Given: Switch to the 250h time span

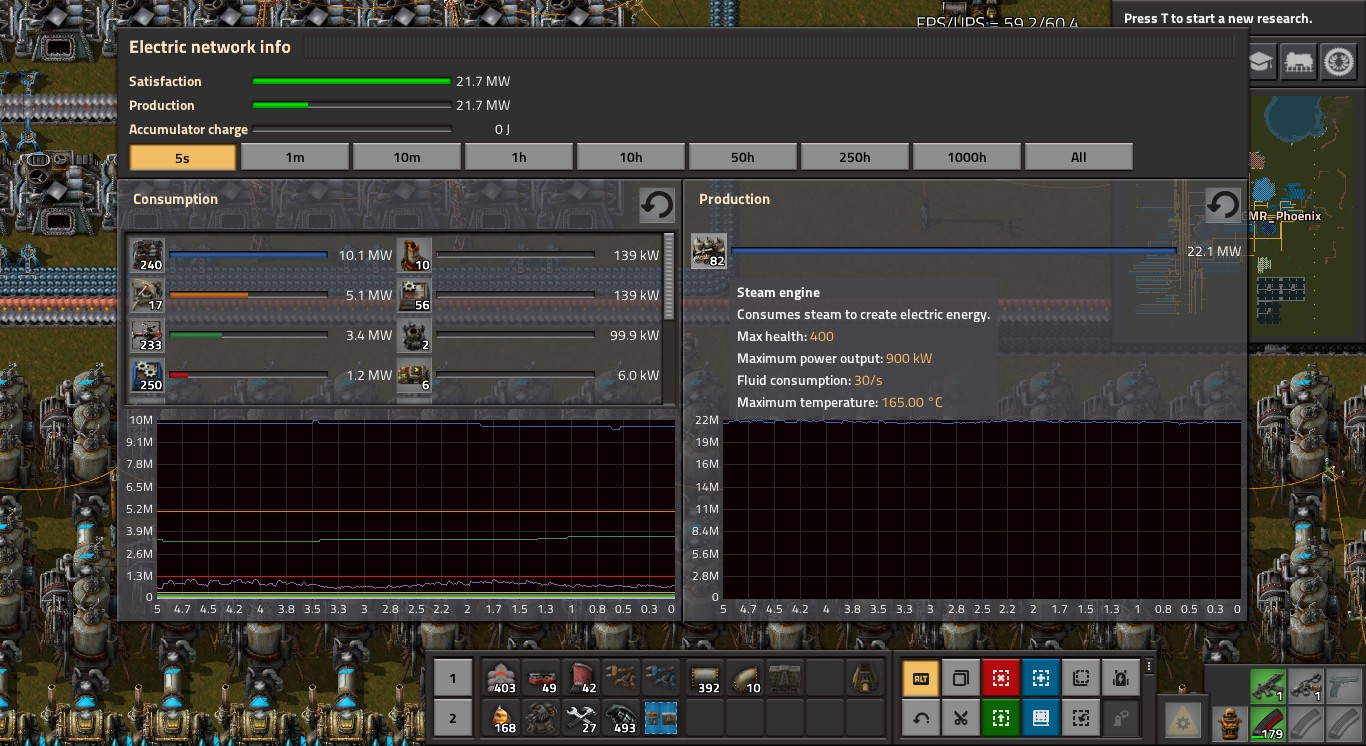Looking at the screenshot, I should 855,157.
